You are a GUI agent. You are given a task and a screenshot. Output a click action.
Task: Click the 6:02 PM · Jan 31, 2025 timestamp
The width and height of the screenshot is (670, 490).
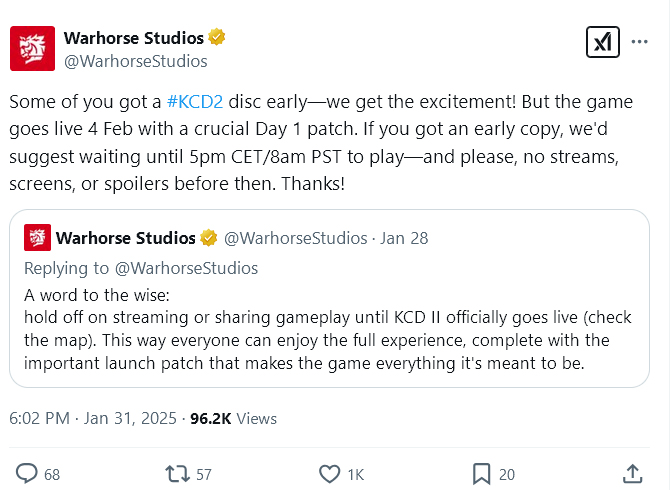point(93,418)
